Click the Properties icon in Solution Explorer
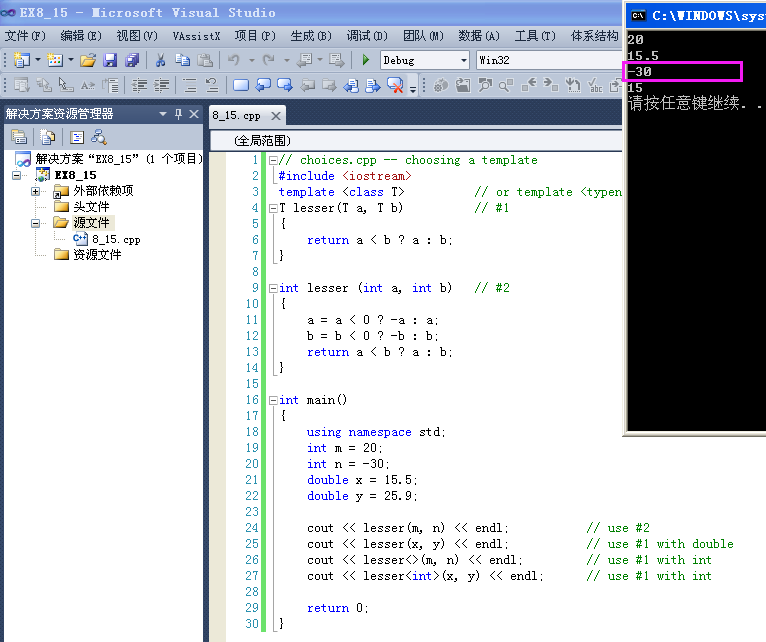Screen dimensions: 766x642 pyautogui.click(x=19, y=137)
